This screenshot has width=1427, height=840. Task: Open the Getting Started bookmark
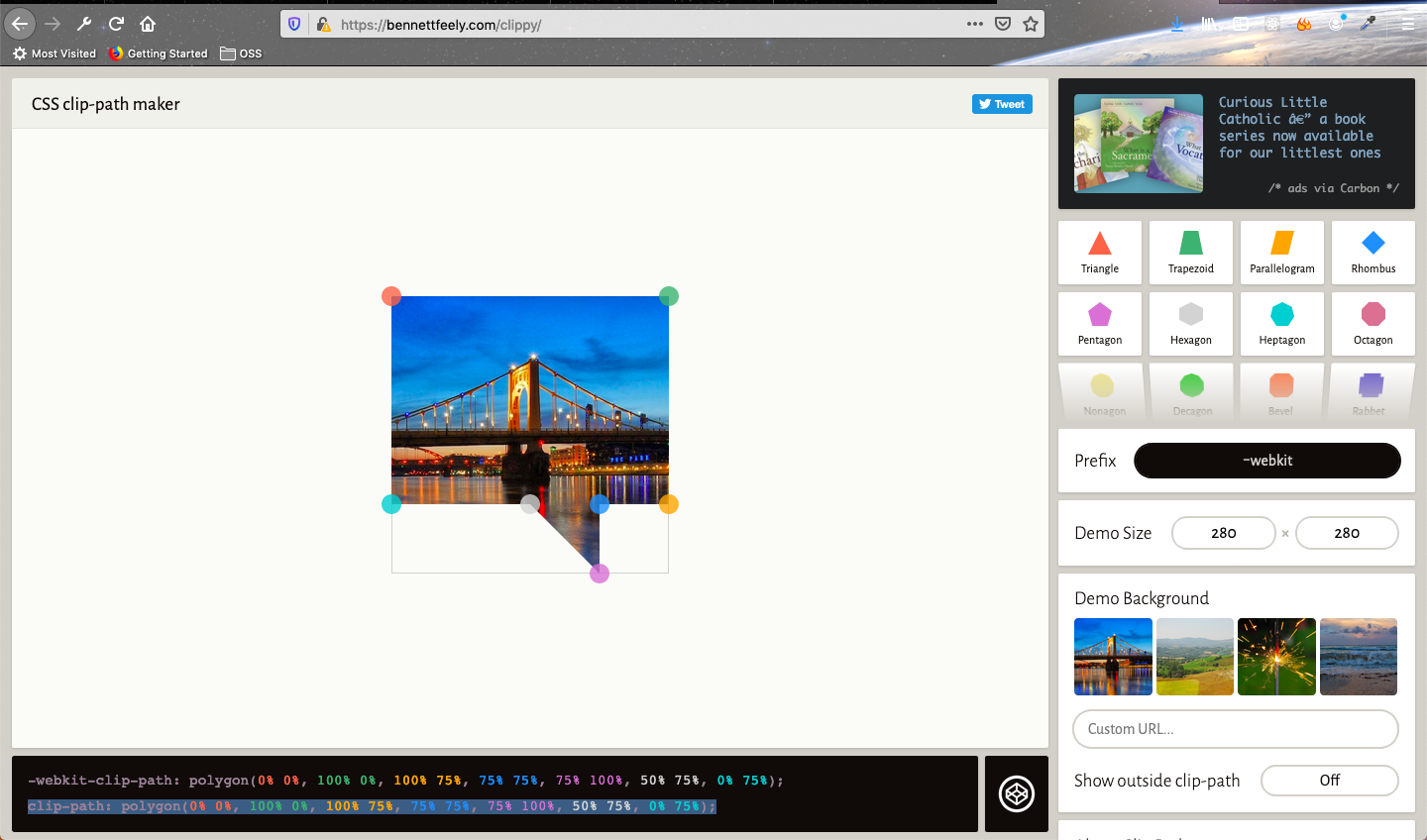coord(159,53)
